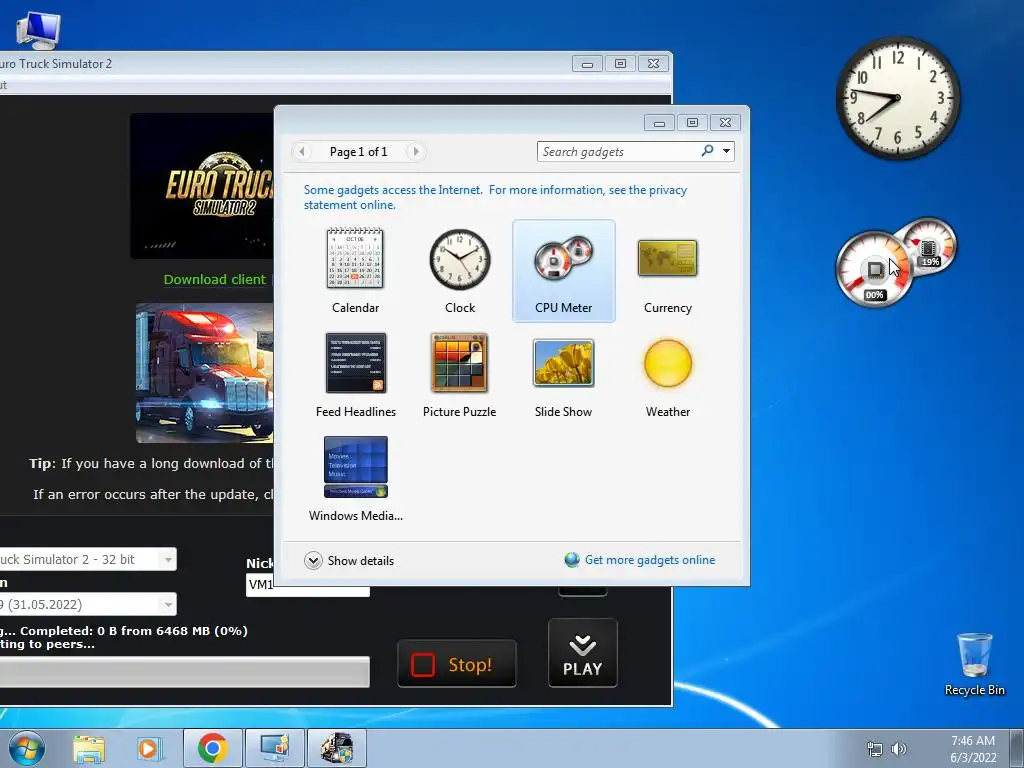The image size is (1024, 768).
Task: Launch Windows Media Player from taskbar
Action: [x=148, y=748]
